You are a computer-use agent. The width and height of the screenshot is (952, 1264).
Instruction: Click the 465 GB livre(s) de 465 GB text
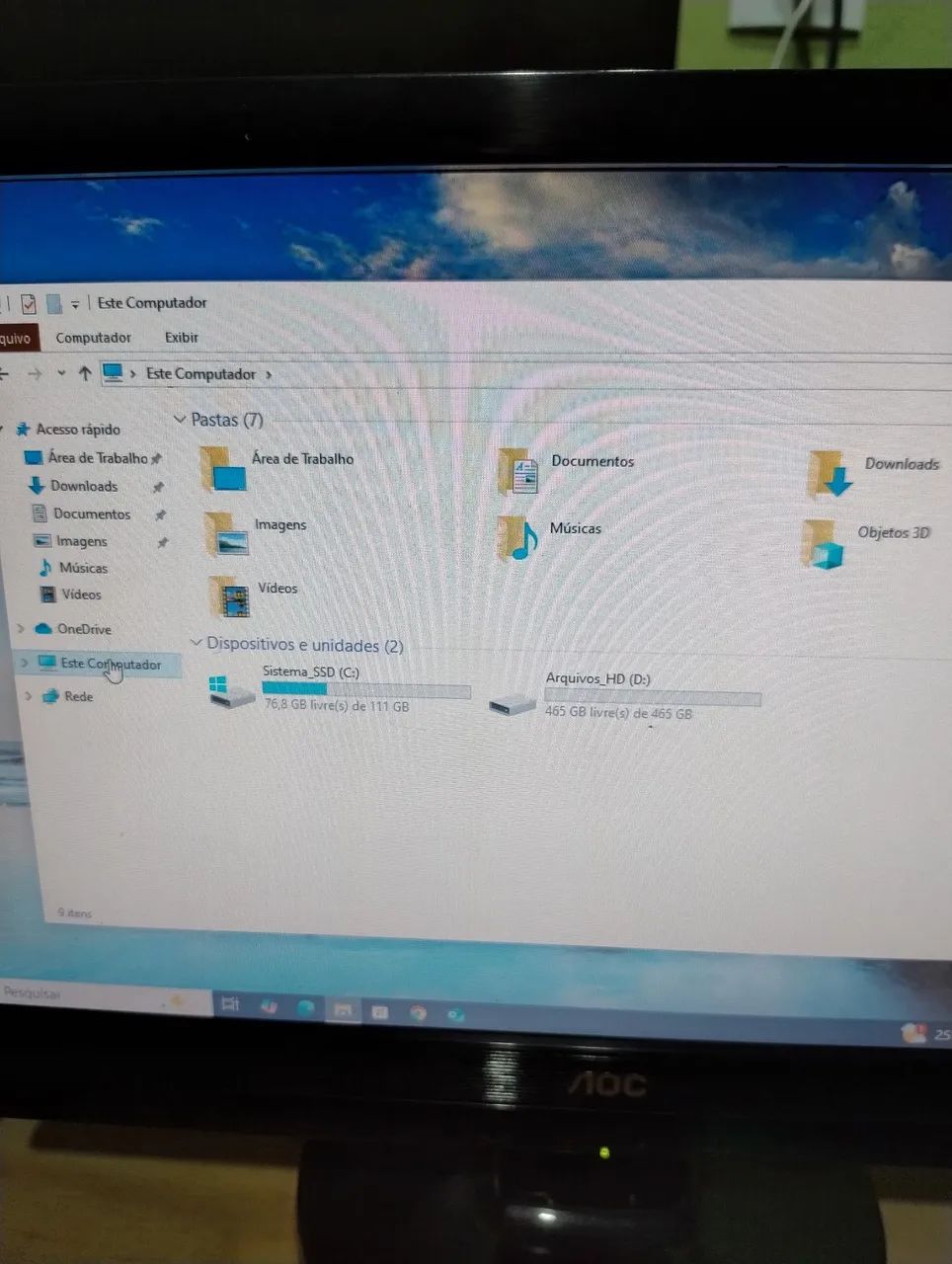tap(619, 713)
